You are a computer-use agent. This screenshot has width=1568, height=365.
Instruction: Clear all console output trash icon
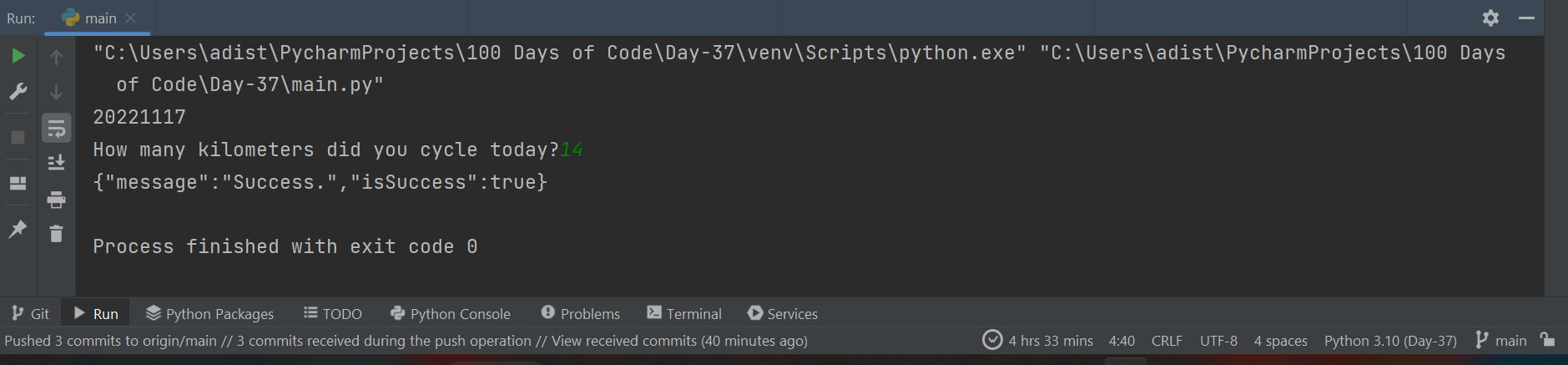point(56,234)
